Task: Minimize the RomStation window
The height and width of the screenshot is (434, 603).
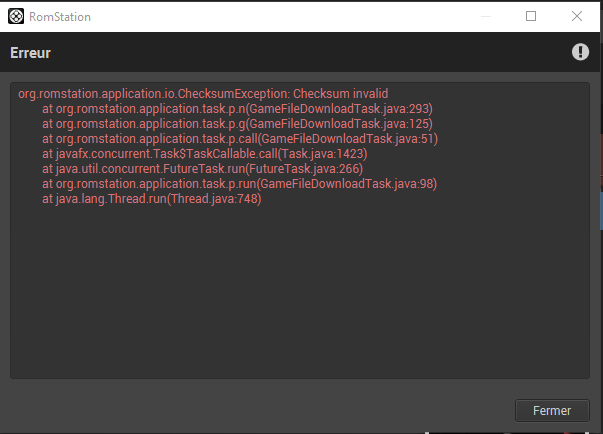Action: [x=484, y=16]
